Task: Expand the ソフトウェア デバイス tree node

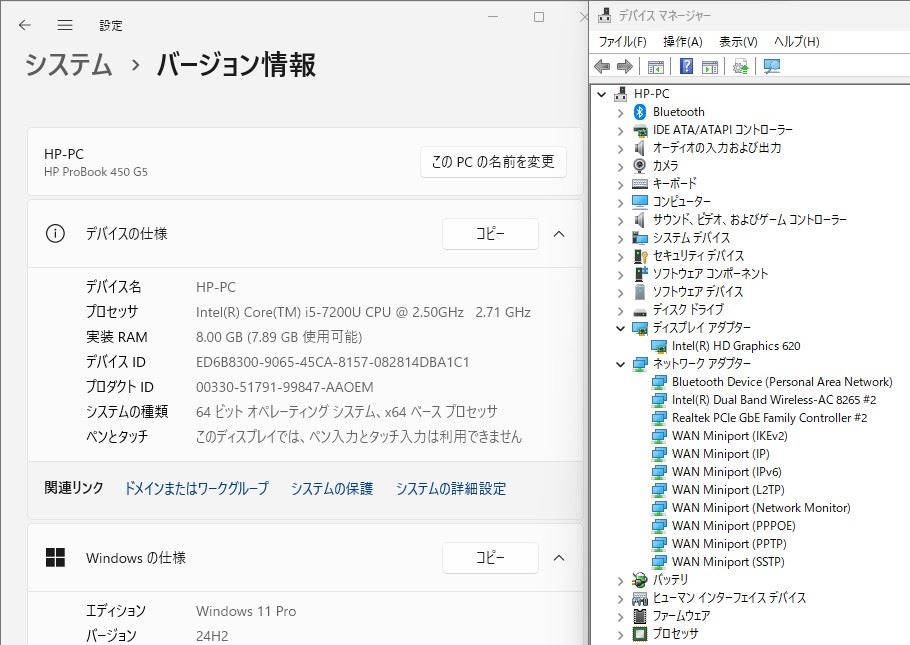Action: tap(620, 293)
